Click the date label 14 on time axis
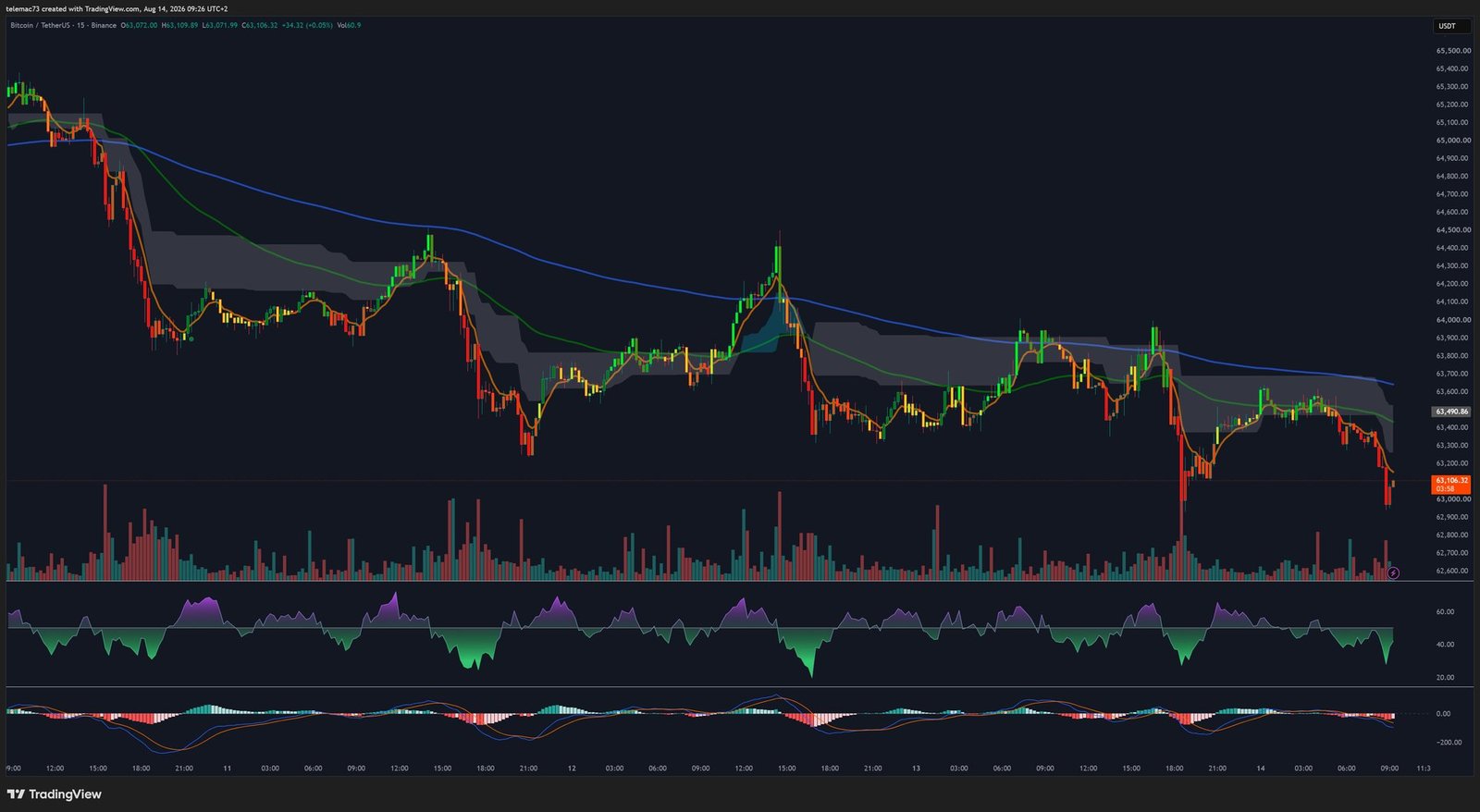 pyautogui.click(x=1260, y=769)
